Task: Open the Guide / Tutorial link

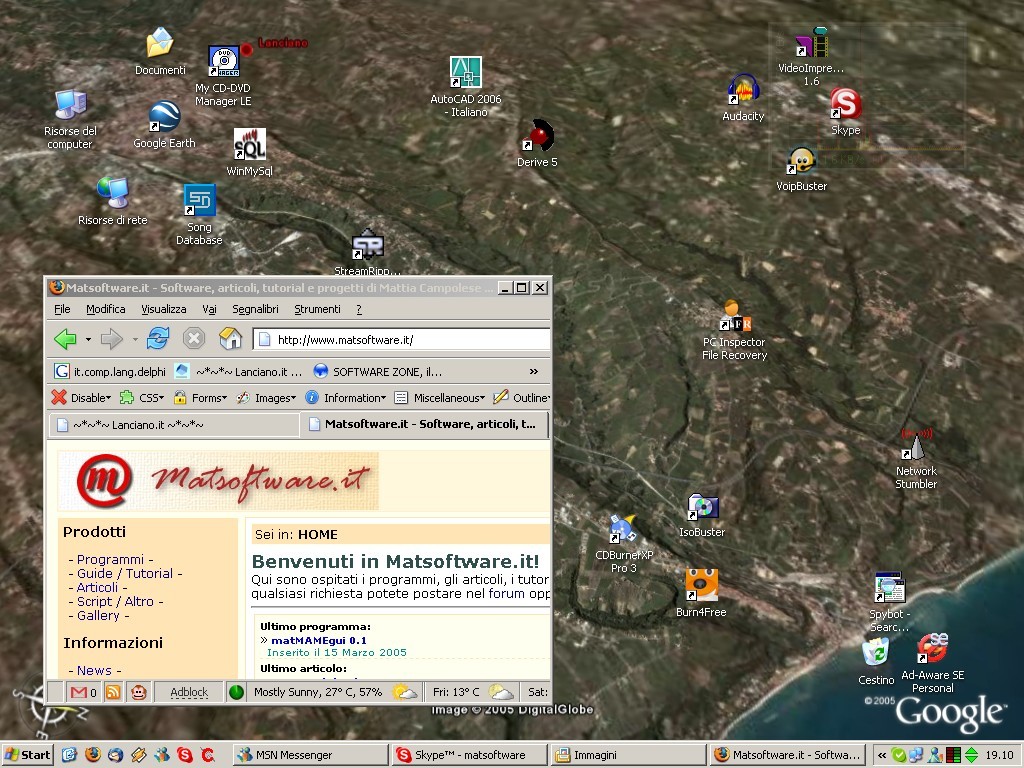Action: coord(125,573)
